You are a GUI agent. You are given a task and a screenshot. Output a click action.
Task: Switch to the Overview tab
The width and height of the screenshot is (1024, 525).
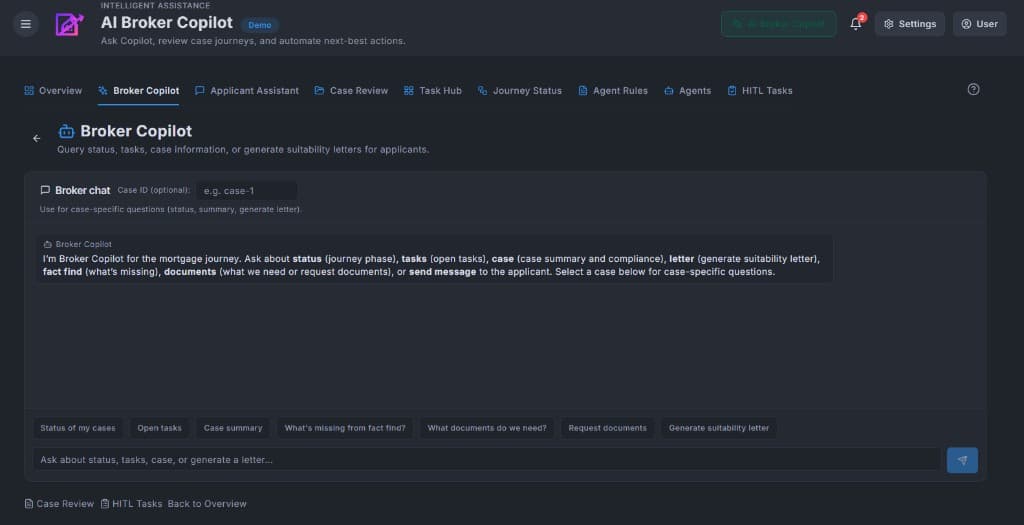pyautogui.click(x=53, y=91)
